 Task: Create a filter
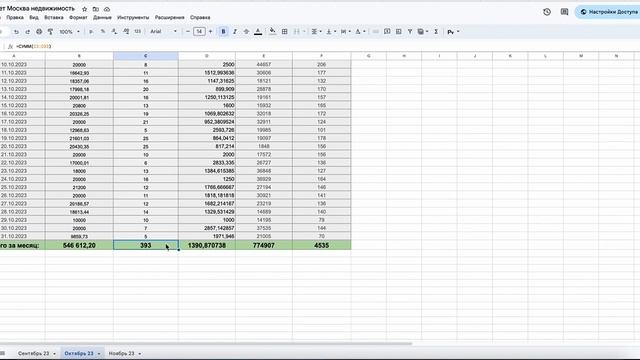(x=410, y=31)
